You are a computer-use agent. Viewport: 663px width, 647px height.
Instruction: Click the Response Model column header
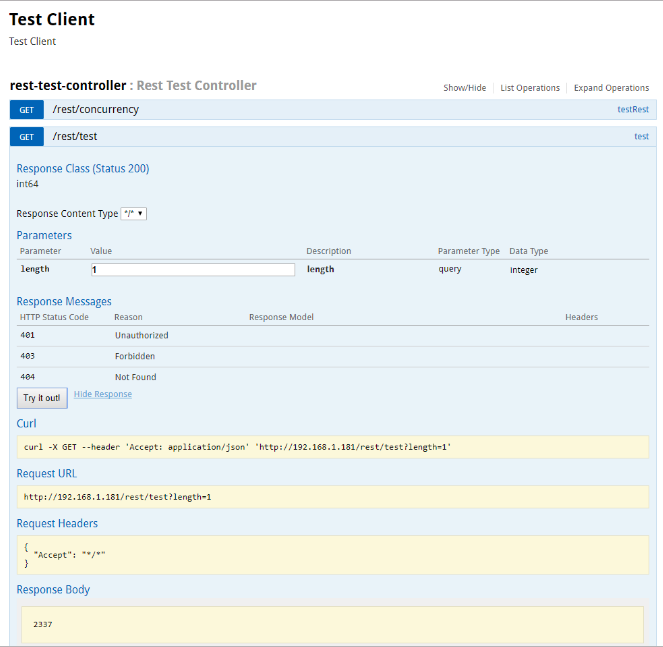281,317
